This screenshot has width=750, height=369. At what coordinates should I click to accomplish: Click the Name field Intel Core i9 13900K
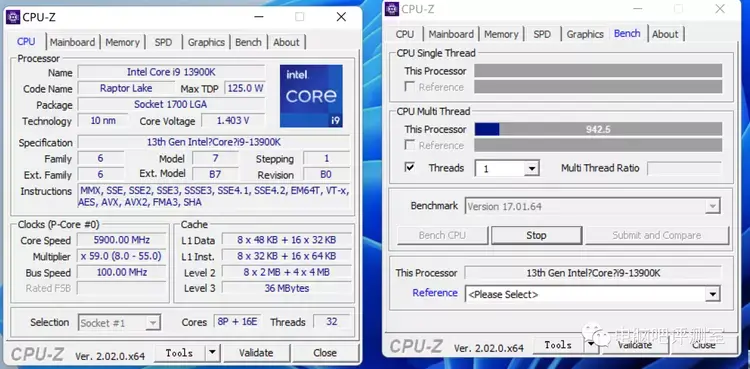[171, 72]
